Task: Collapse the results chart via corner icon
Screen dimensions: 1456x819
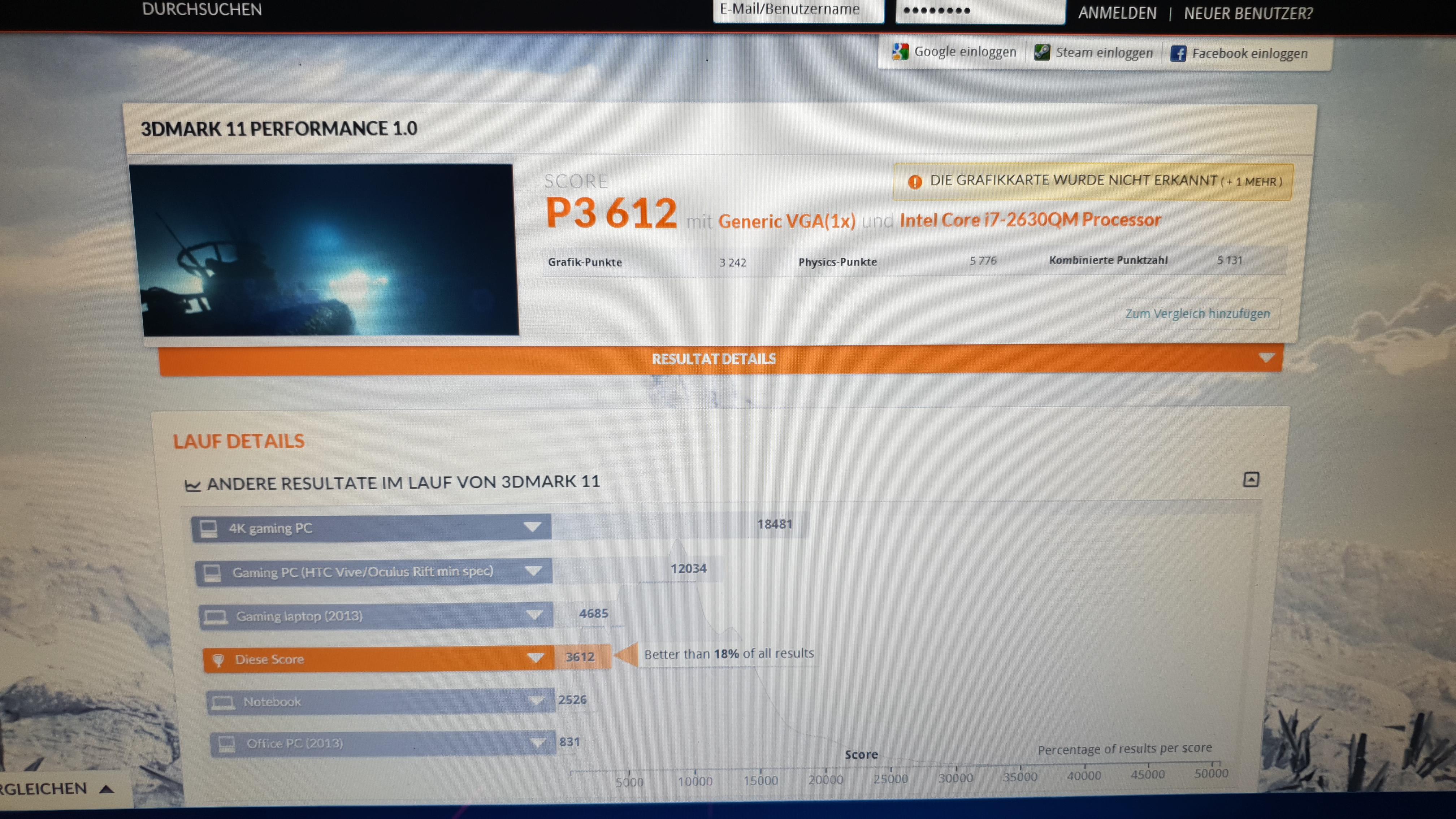Action: click(x=1251, y=480)
